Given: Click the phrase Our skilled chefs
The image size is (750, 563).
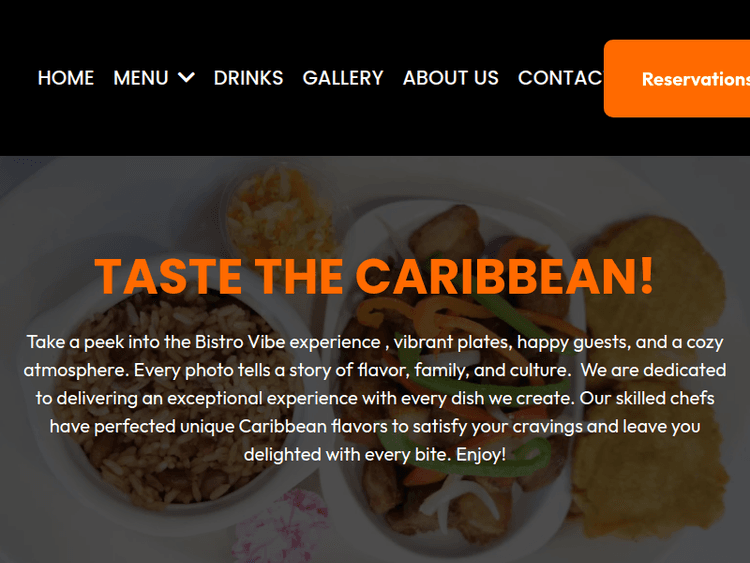Looking at the screenshot, I should click(x=647, y=398).
